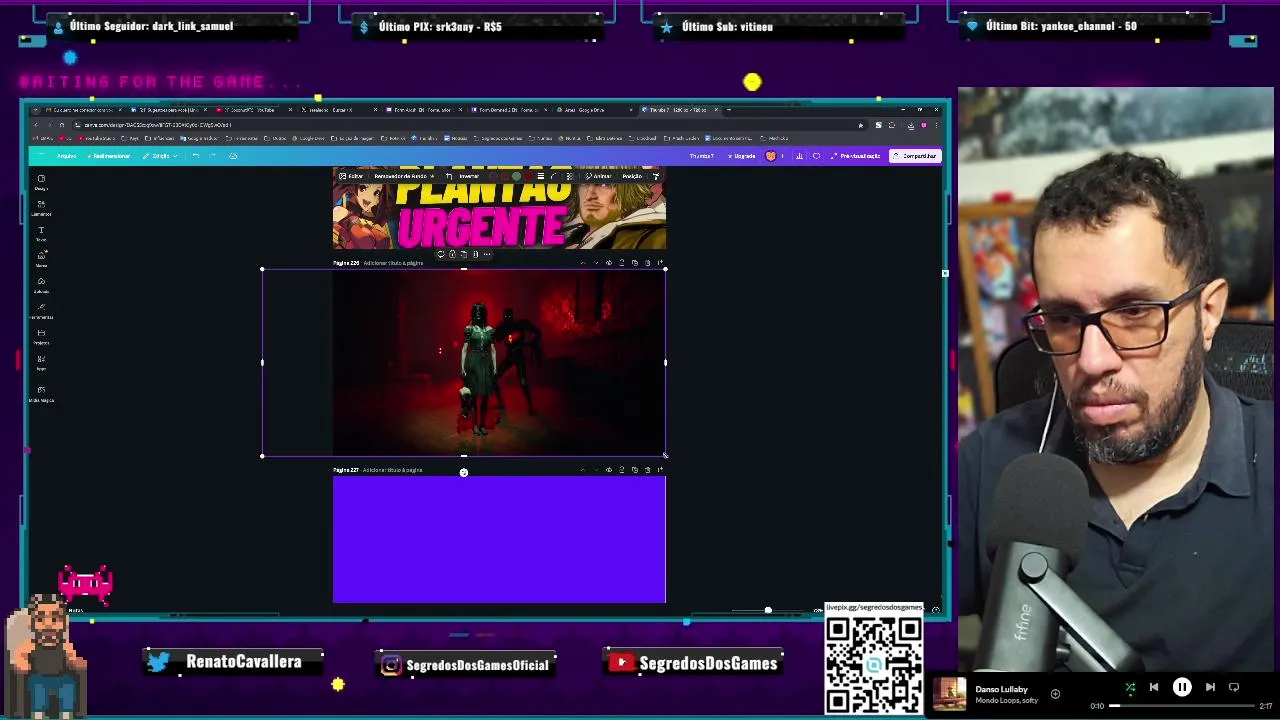Open the Mídia Mágica panel
Viewport: 1280px width, 720px height.
click(x=41, y=393)
